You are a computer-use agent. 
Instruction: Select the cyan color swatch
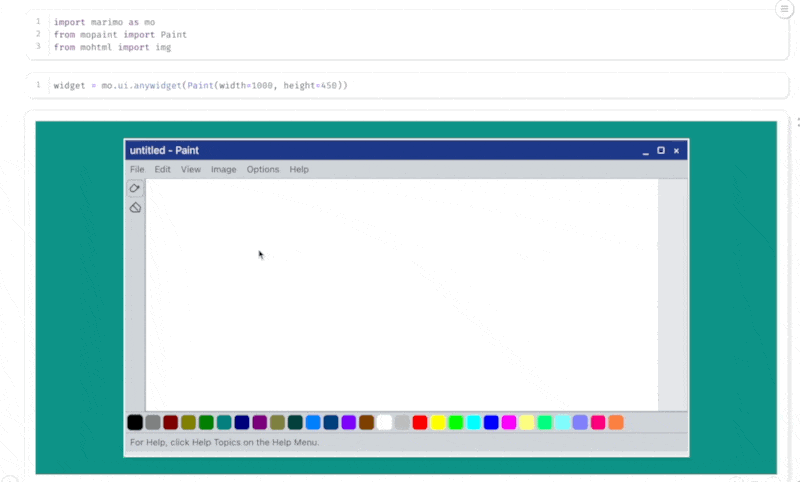[474, 423]
